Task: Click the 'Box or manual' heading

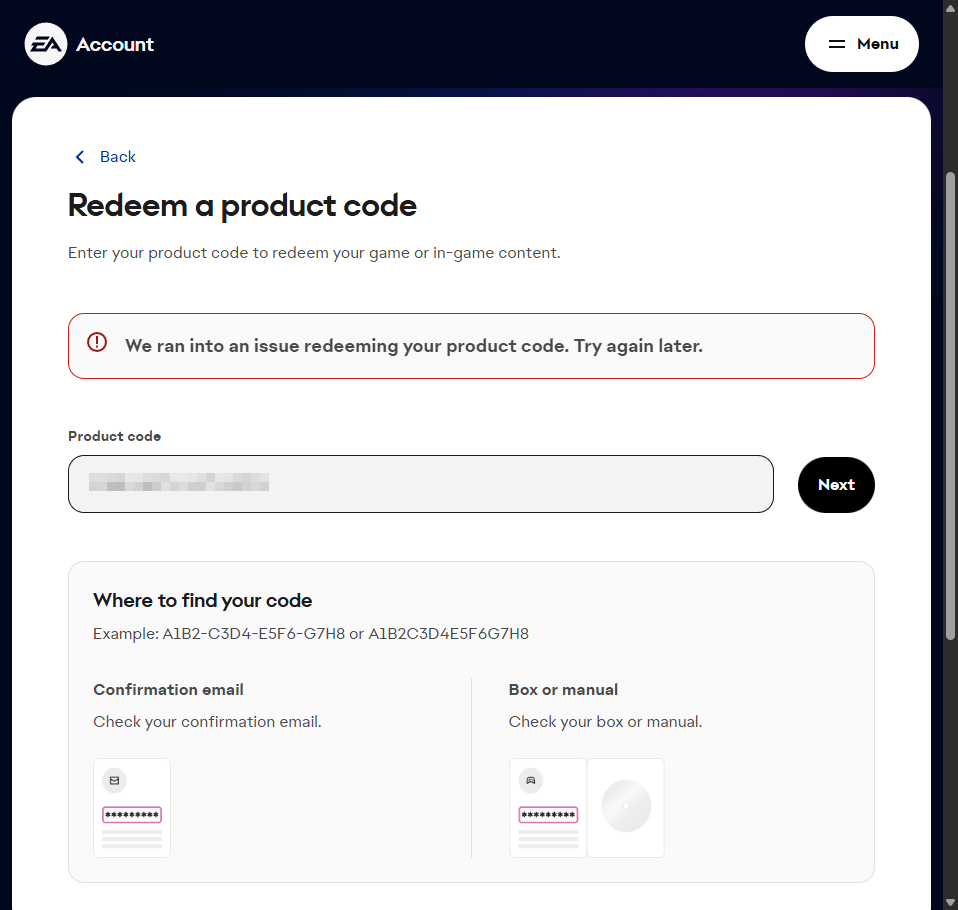Action: click(x=563, y=690)
